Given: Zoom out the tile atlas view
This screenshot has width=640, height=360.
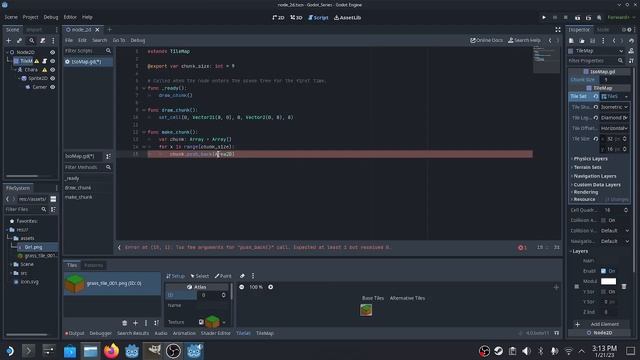Looking at the screenshot, I should tap(242, 287).
